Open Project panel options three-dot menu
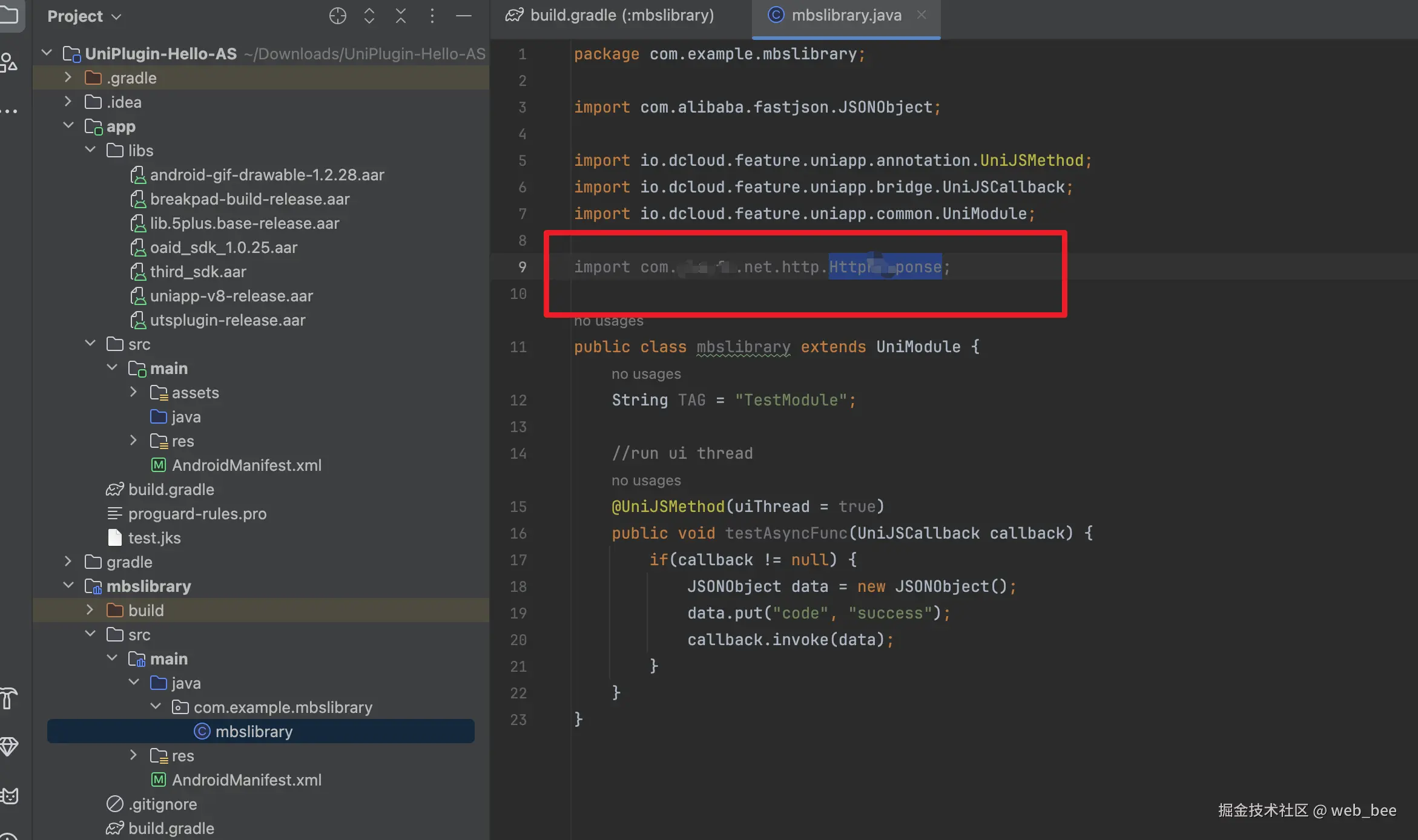The height and width of the screenshot is (840, 1418). coord(432,16)
